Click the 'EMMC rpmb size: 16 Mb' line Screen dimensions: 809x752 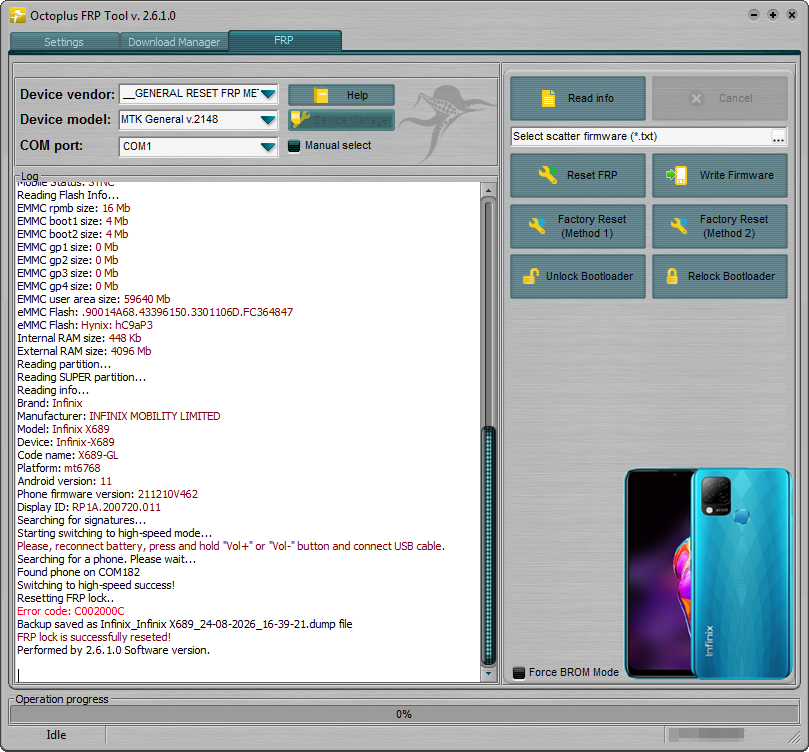(x=74, y=208)
